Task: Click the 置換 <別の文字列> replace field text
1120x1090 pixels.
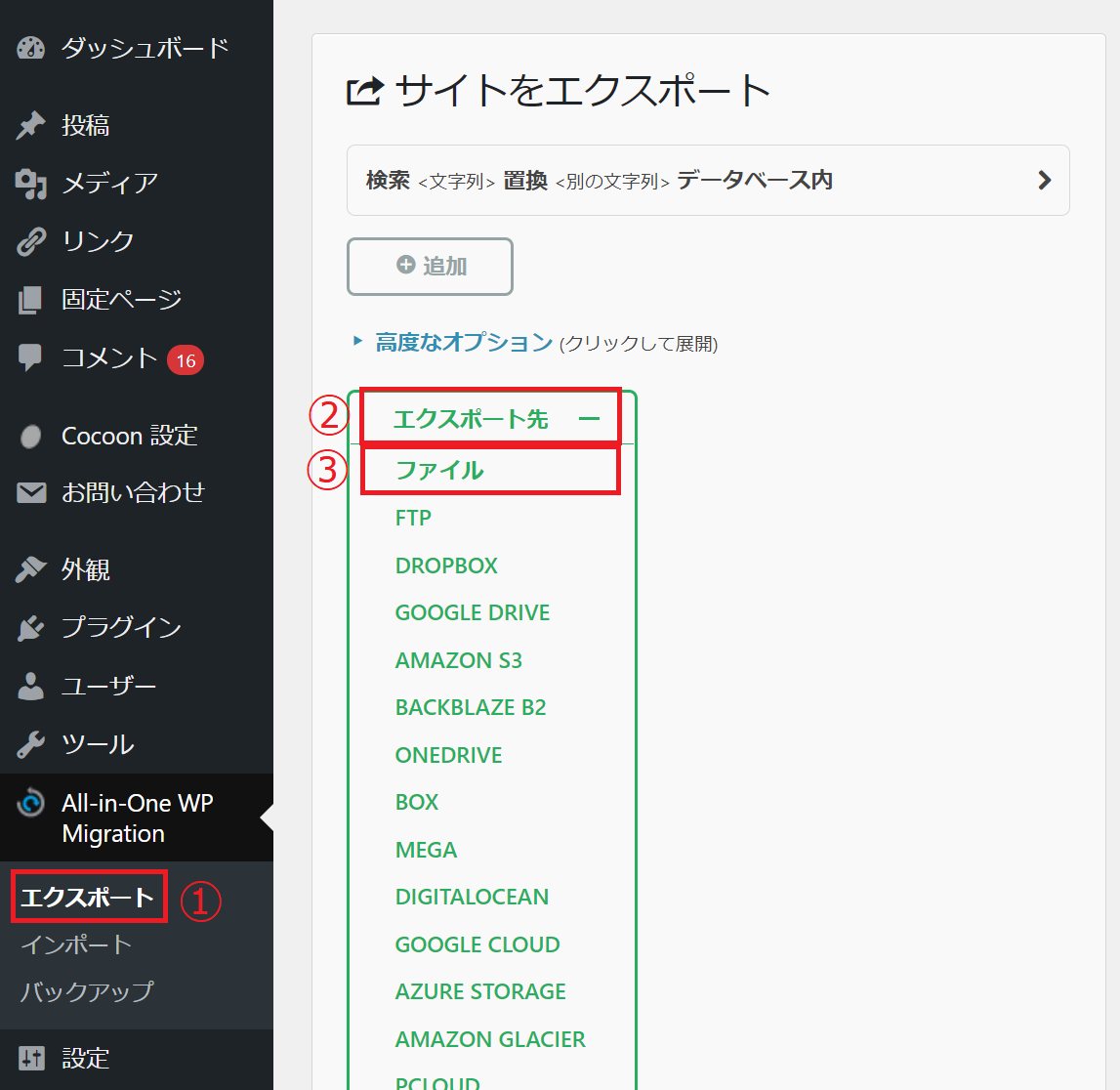Action: [x=587, y=181]
